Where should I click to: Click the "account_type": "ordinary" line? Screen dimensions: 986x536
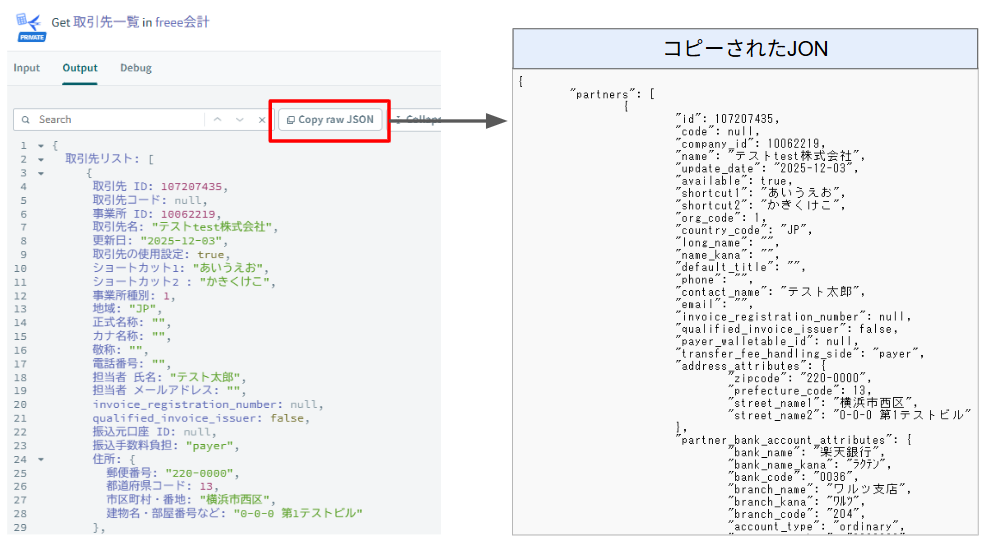click(x=816, y=527)
